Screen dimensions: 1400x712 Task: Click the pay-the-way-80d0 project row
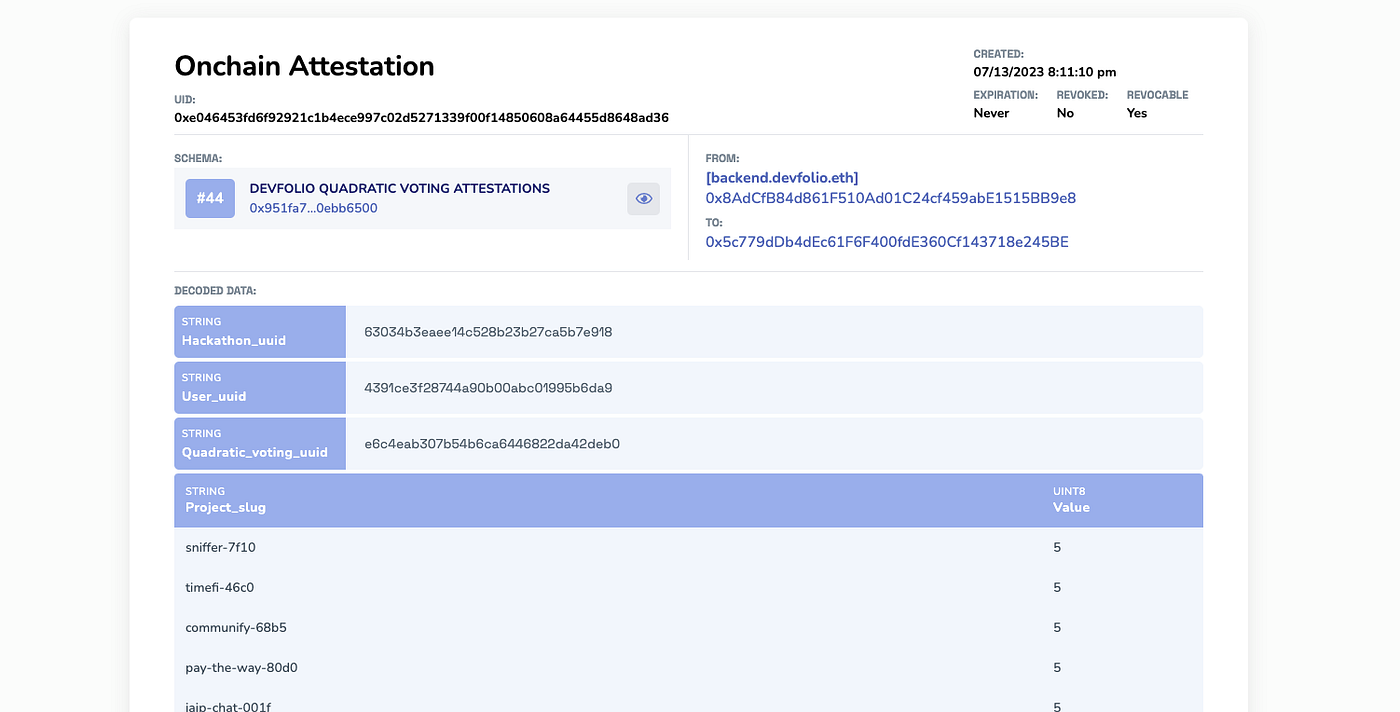[688, 668]
